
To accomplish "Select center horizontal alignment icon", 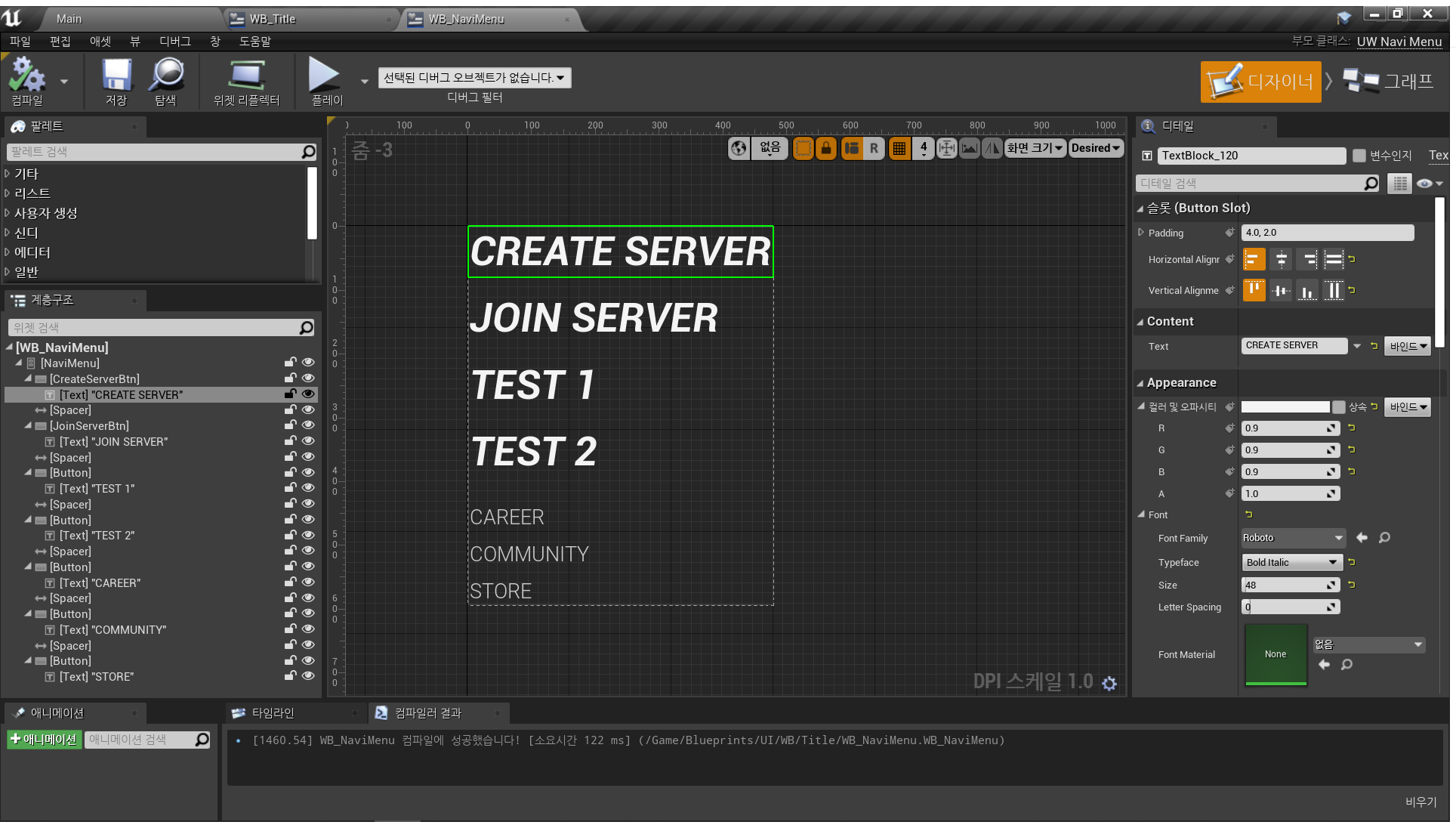I will pos(1282,259).
